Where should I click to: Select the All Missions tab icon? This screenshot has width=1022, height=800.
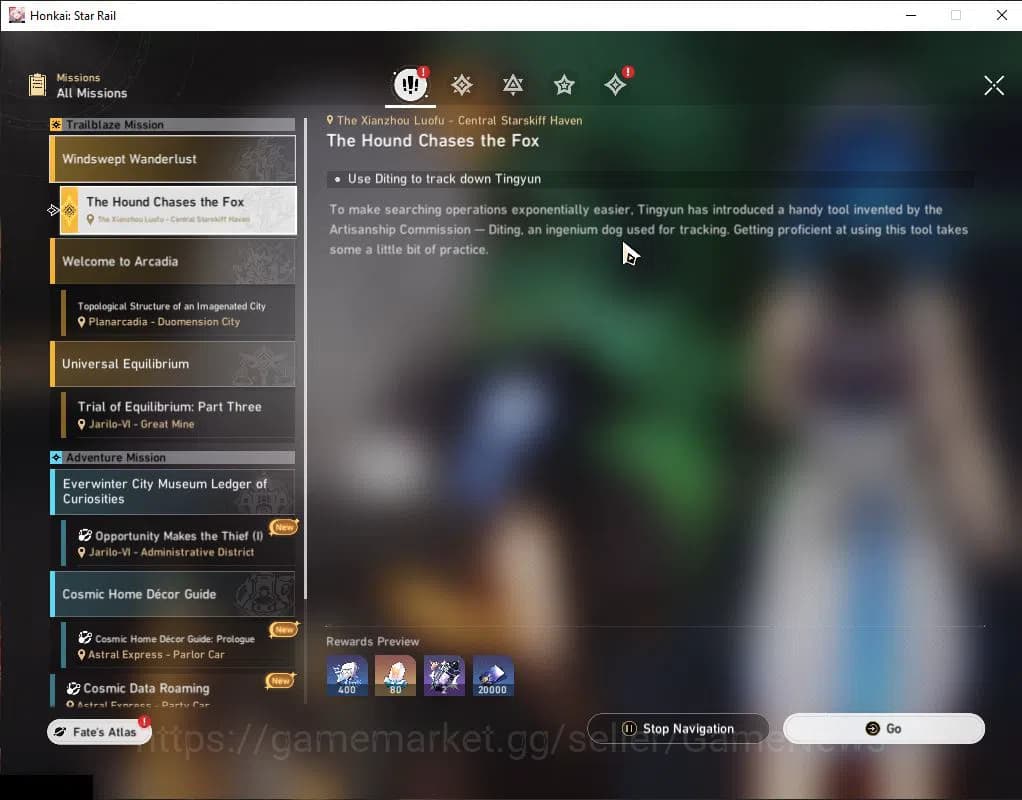411,84
